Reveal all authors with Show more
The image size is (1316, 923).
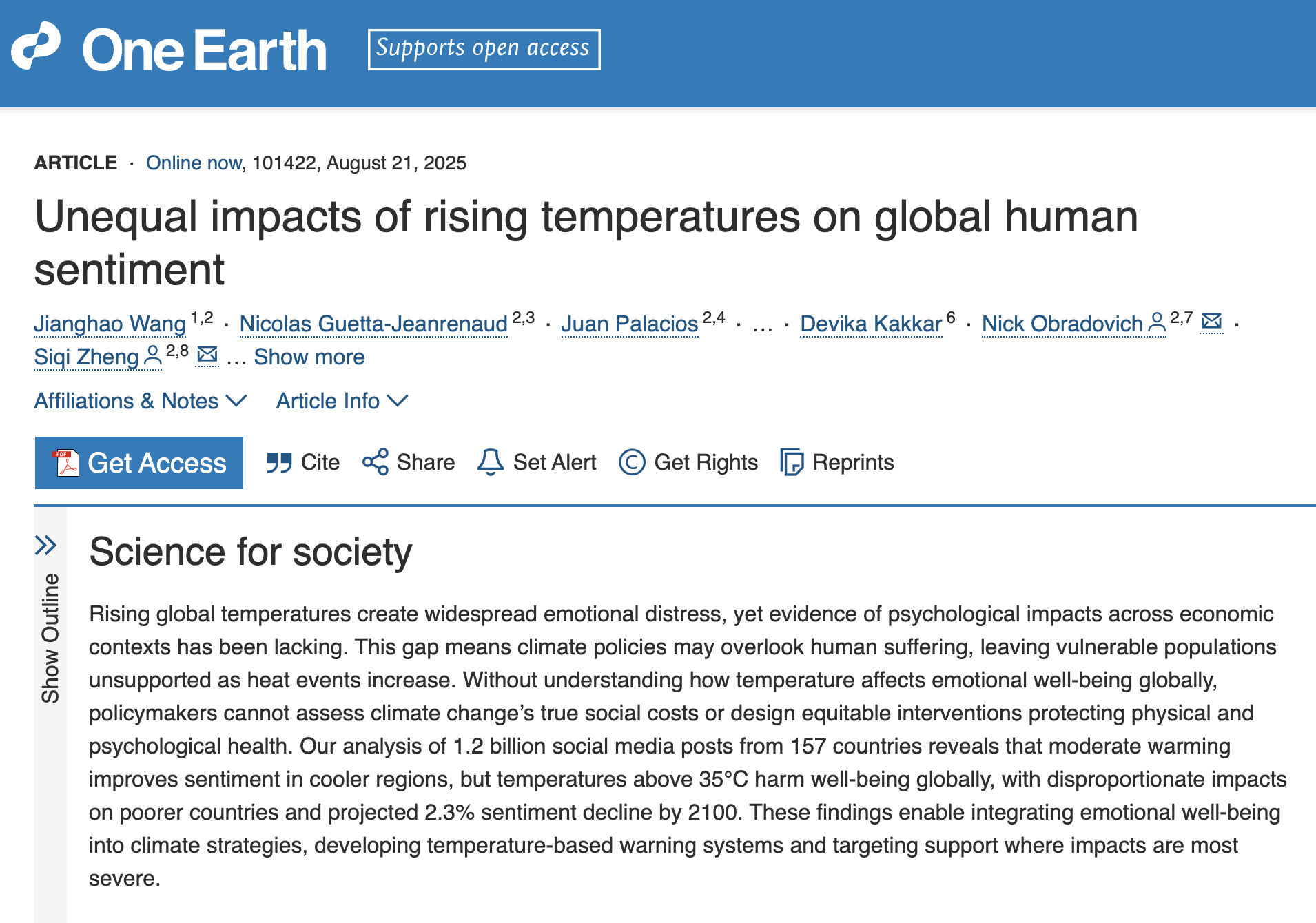pyautogui.click(x=308, y=357)
